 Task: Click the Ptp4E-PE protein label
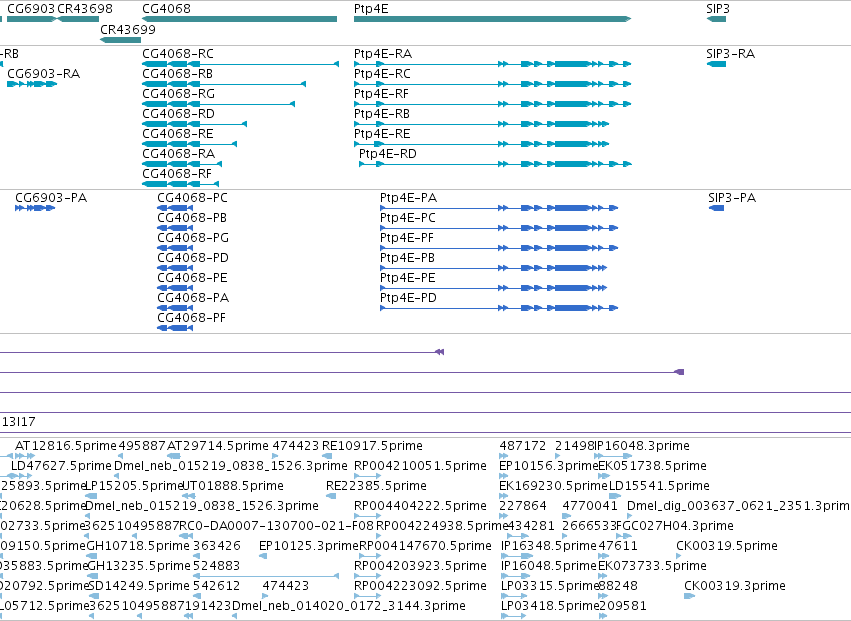coord(408,278)
